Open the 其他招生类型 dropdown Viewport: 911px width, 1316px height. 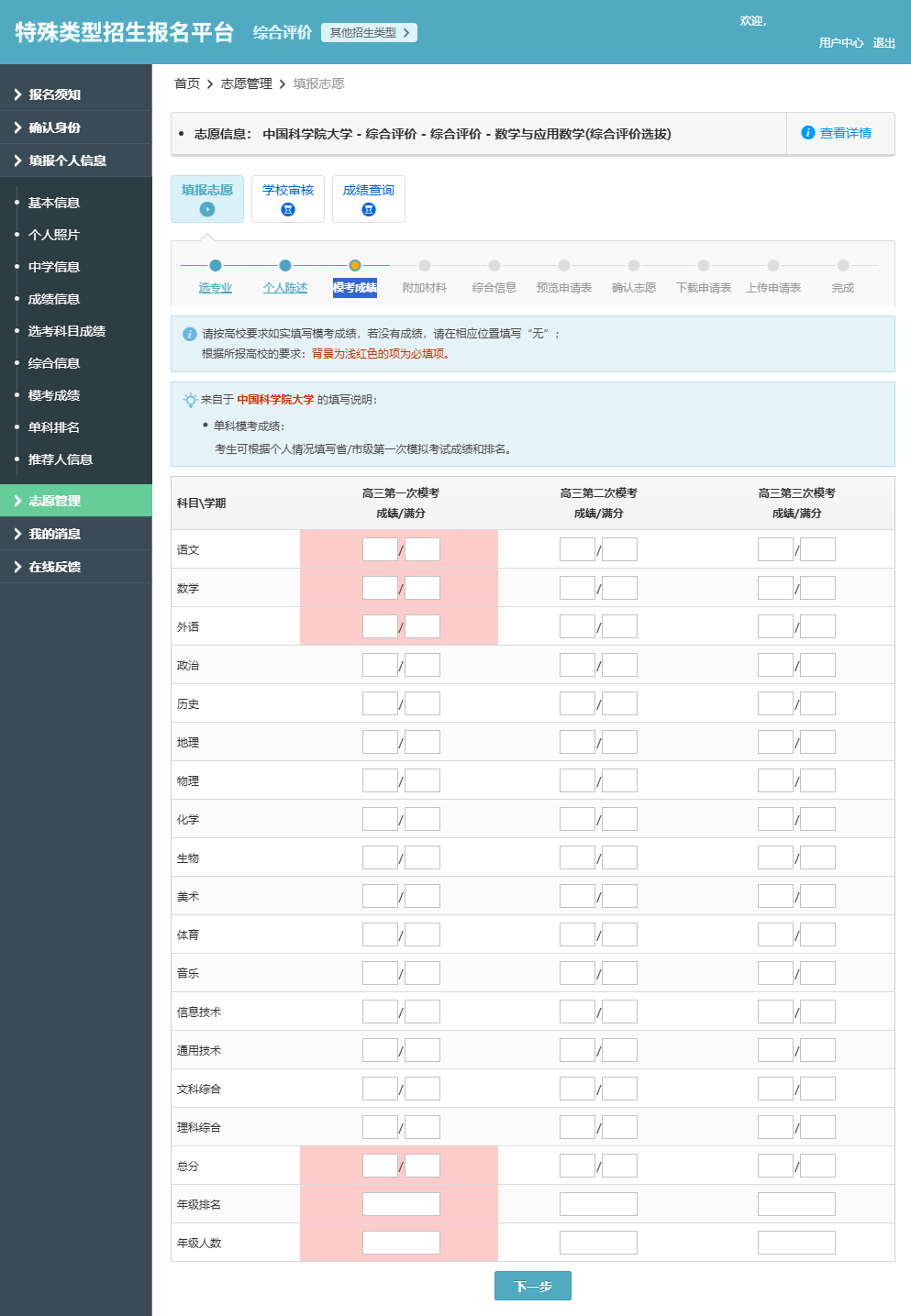[368, 30]
